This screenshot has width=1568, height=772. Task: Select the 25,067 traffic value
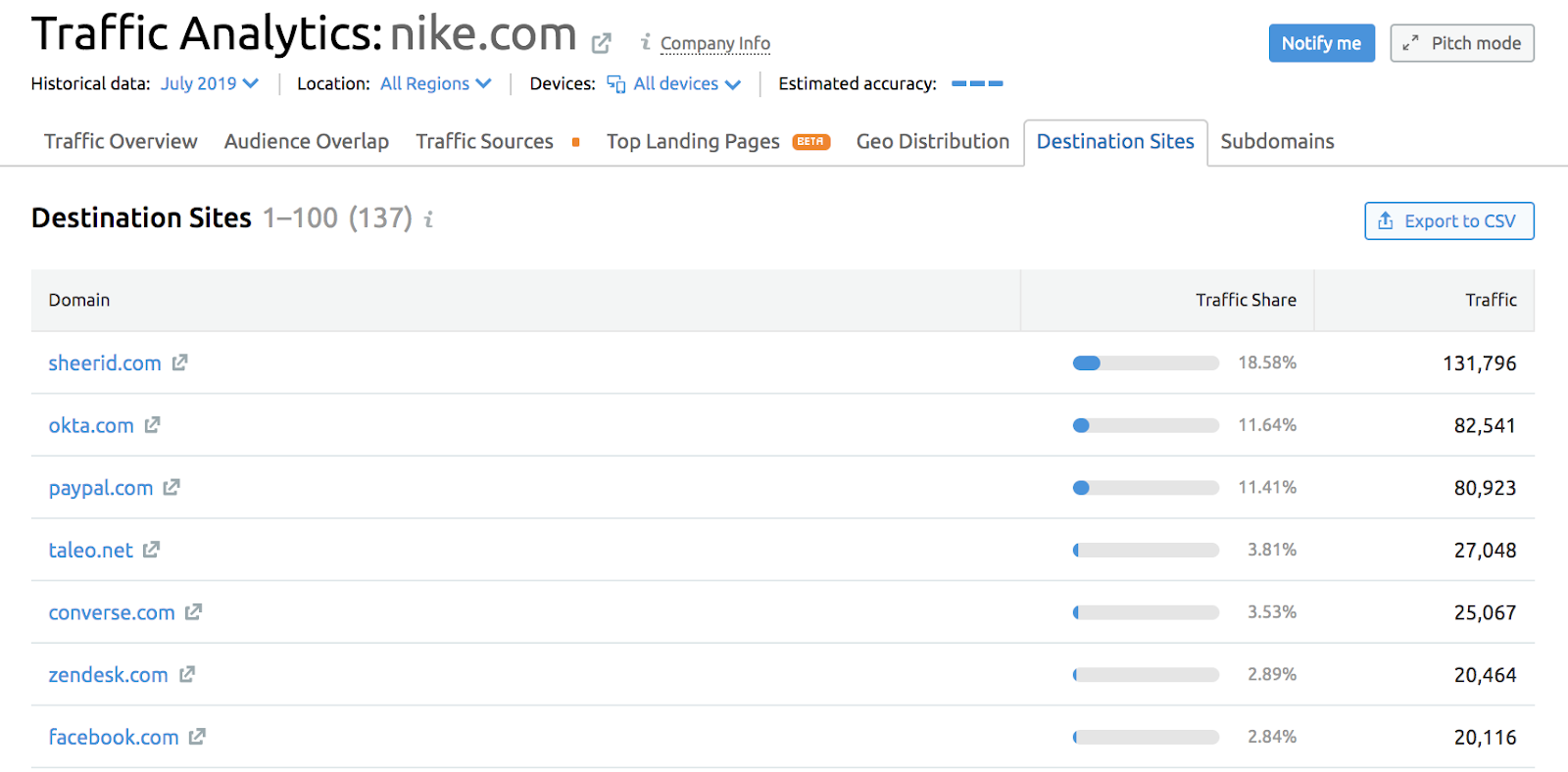pyautogui.click(x=1485, y=613)
